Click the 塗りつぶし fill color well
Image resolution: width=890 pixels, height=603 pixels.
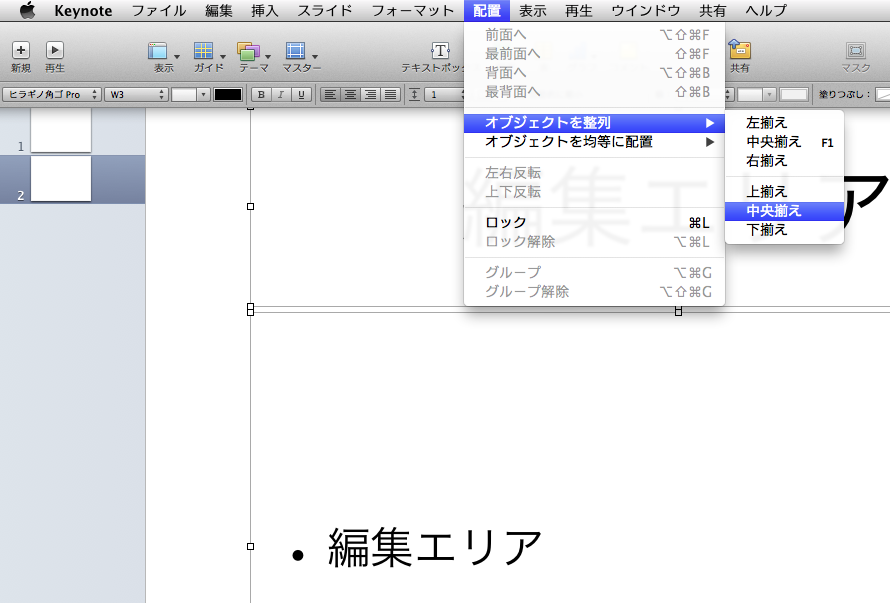tap(883, 94)
